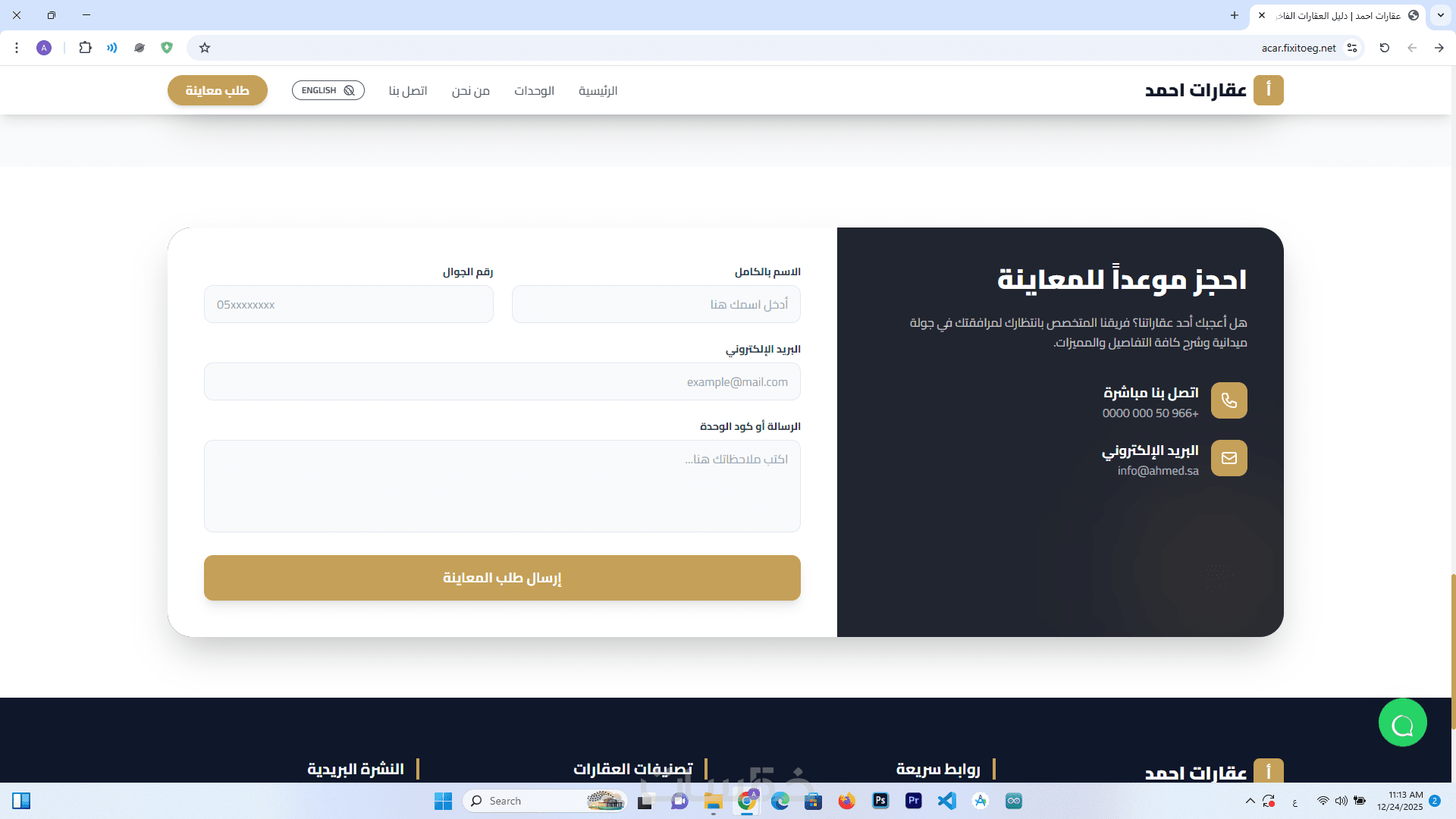
Task: Open Visual Studio Code from taskbar
Action: click(946, 801)
